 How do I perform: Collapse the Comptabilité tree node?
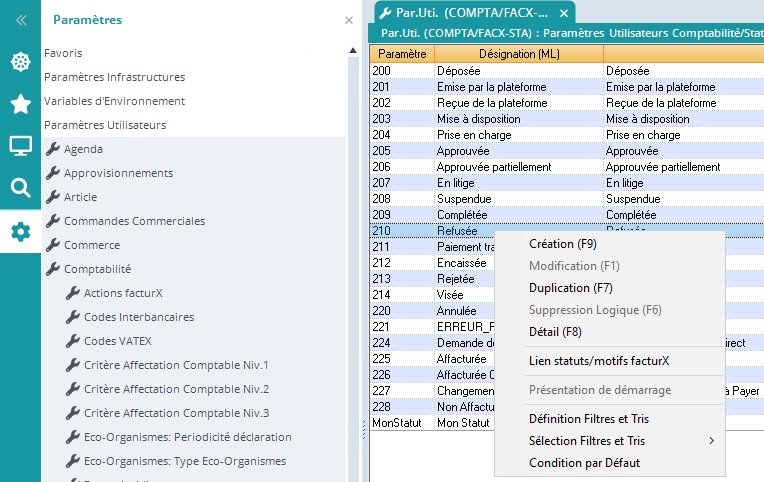point(97,269)
